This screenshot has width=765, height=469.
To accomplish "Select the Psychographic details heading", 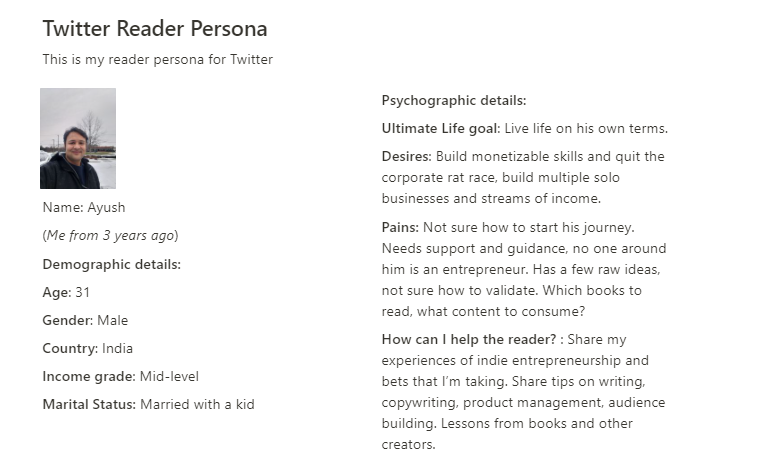I will click(454, 101).
